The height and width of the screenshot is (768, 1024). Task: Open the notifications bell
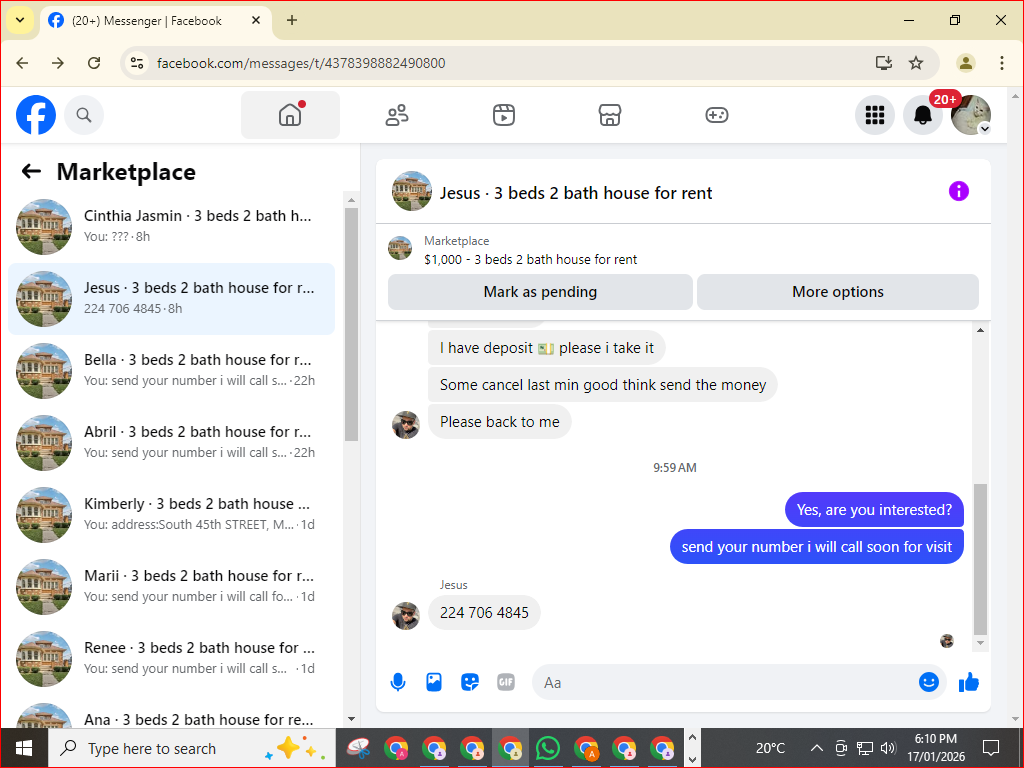click(922, 115)
